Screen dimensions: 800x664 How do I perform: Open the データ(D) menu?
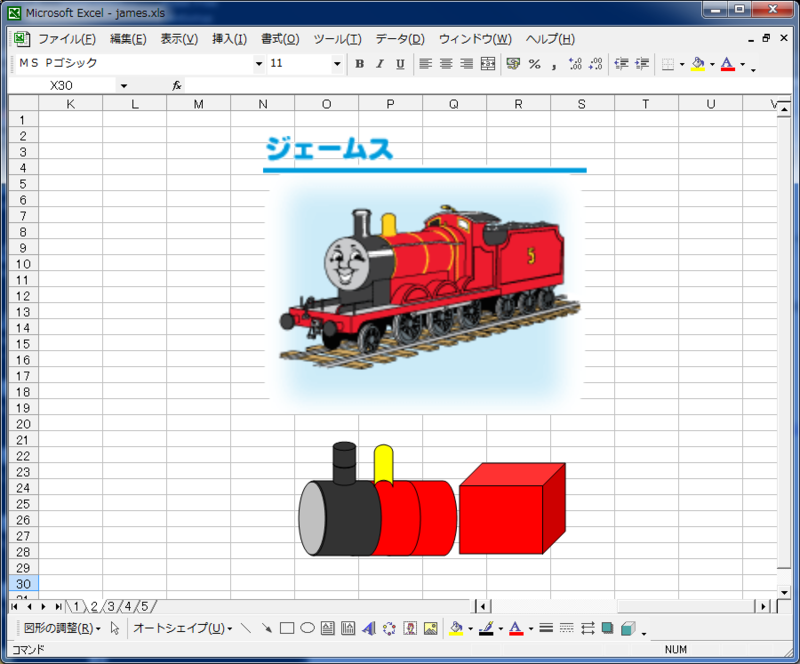click(x=400, y=39)
